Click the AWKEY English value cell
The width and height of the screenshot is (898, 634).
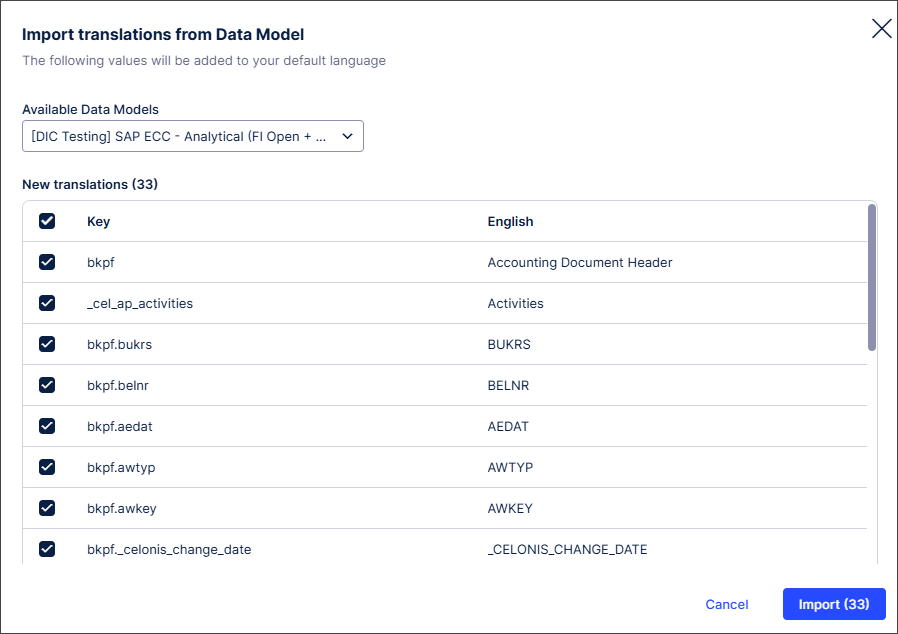point(511,508)
